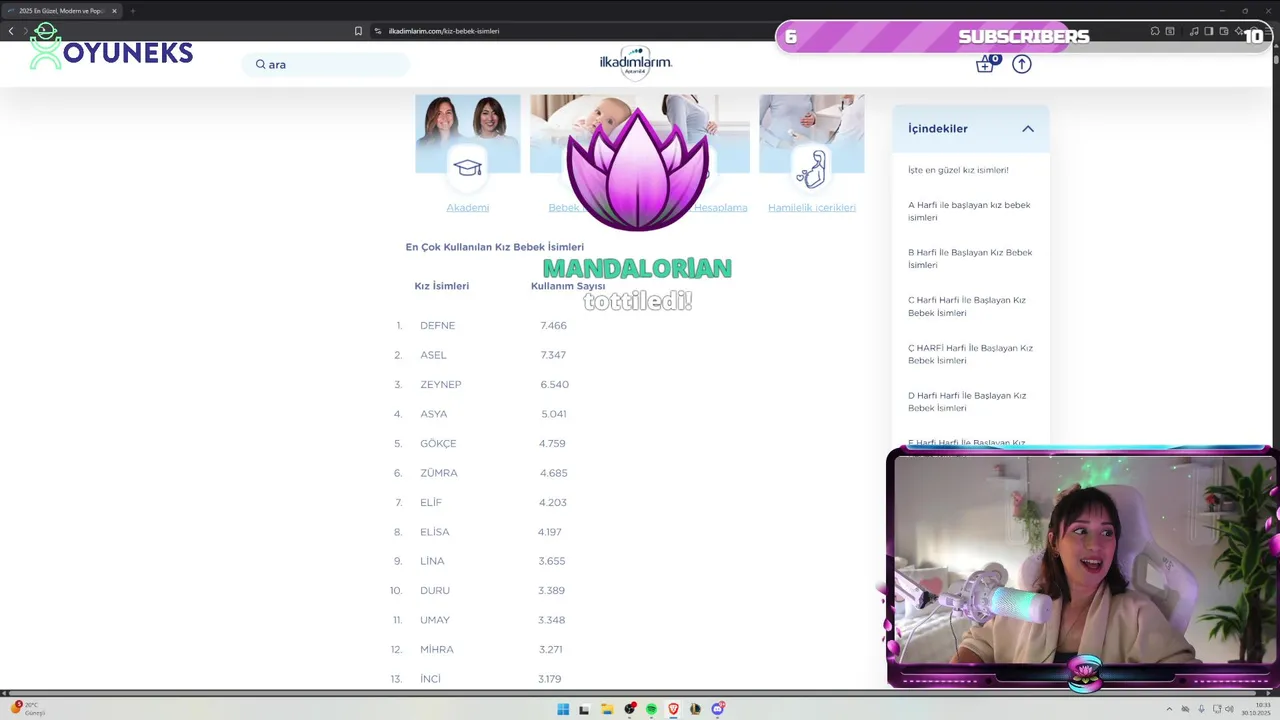Select the name UMAY in the list
The image size is (1280, 720).
pyautogui.click(x=435, y=620)
